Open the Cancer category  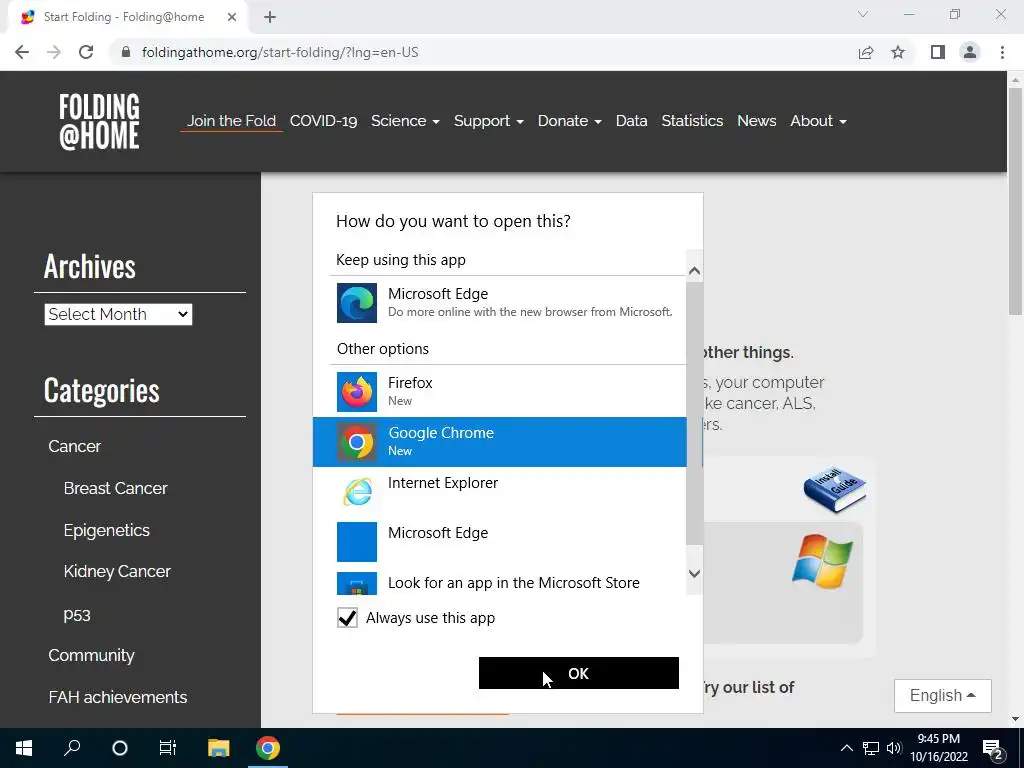pyautogui.click(x=74, y=446)
